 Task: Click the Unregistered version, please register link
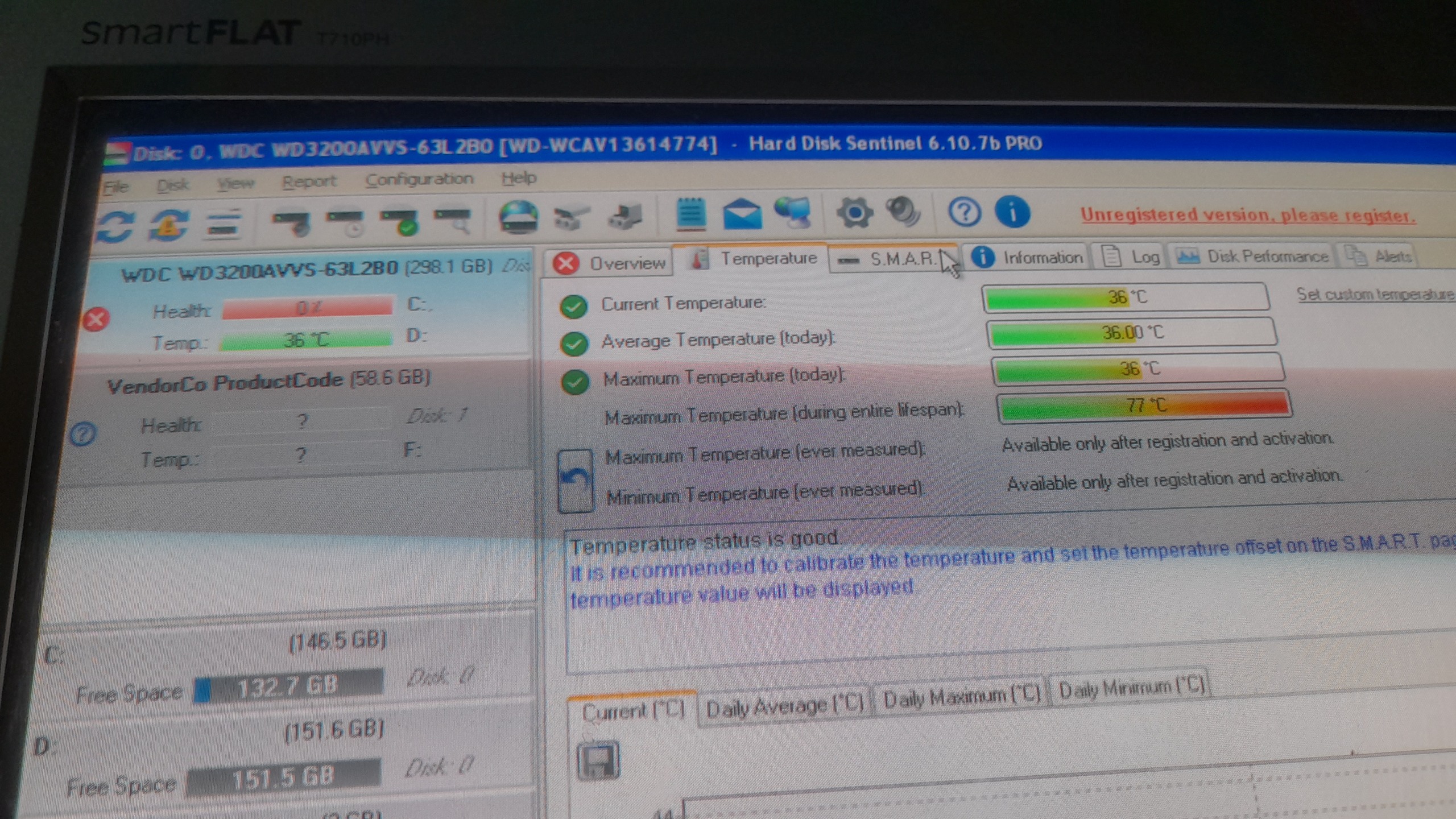(1248, 216)
